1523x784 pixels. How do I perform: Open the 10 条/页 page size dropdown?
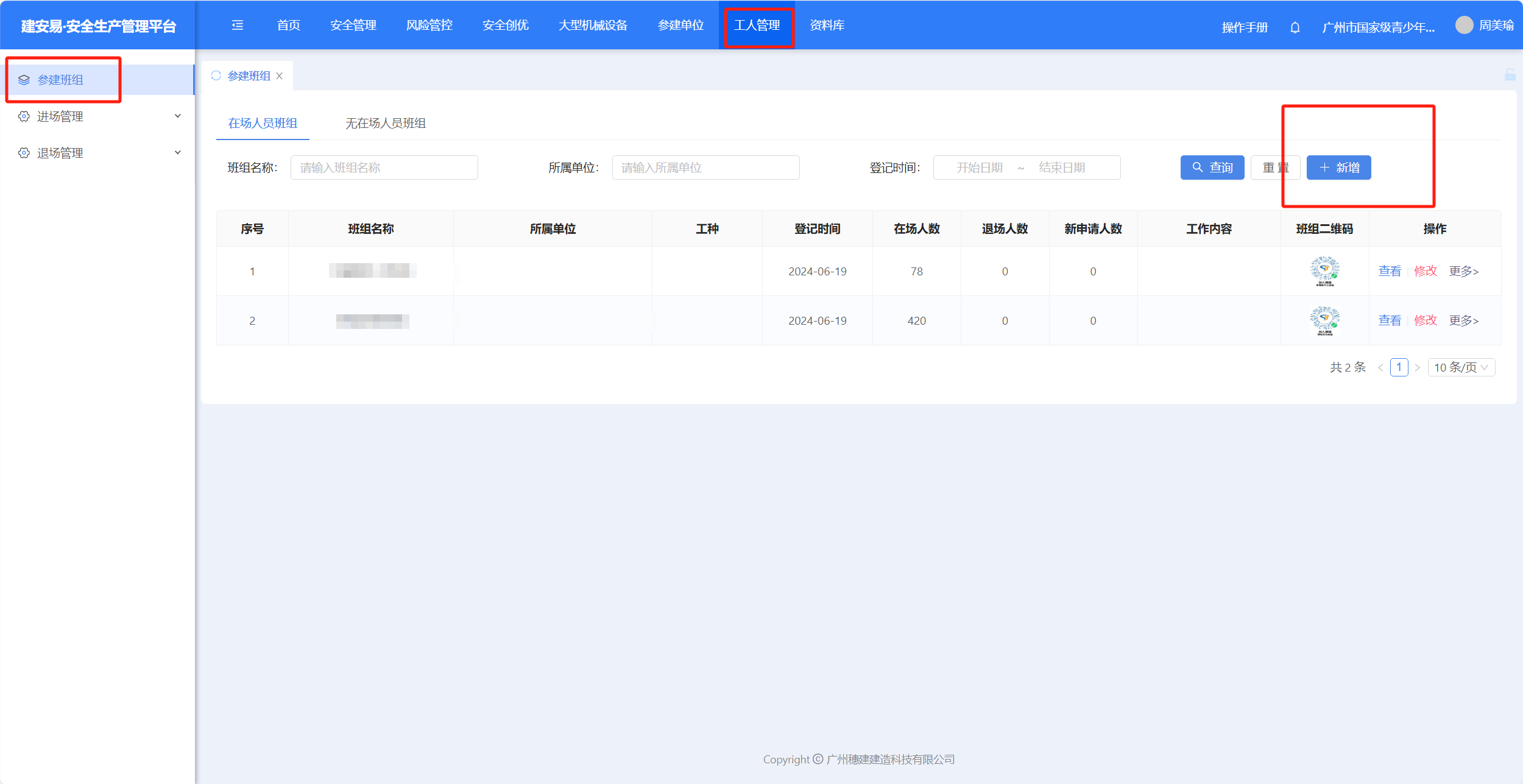point(1461,367)
